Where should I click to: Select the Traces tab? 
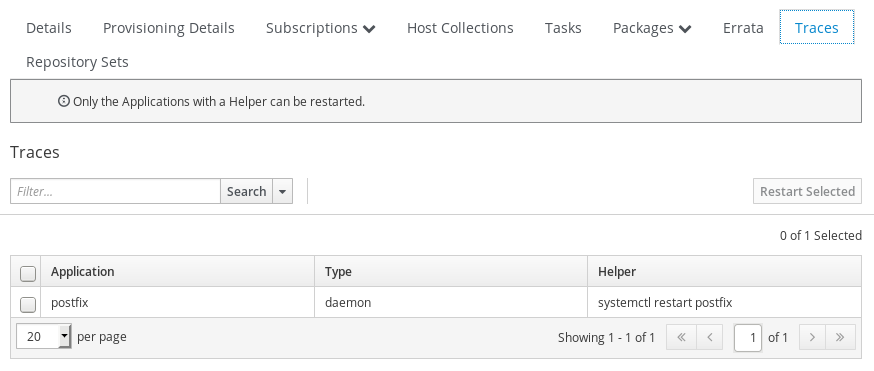tap(817, 27)
